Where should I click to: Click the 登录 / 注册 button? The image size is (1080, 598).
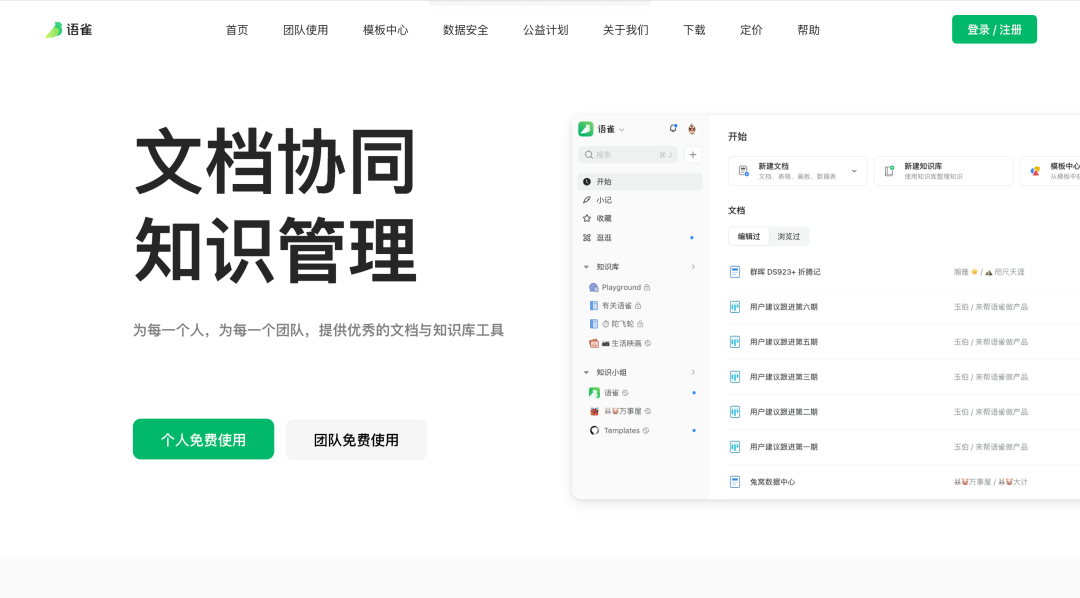994,30
